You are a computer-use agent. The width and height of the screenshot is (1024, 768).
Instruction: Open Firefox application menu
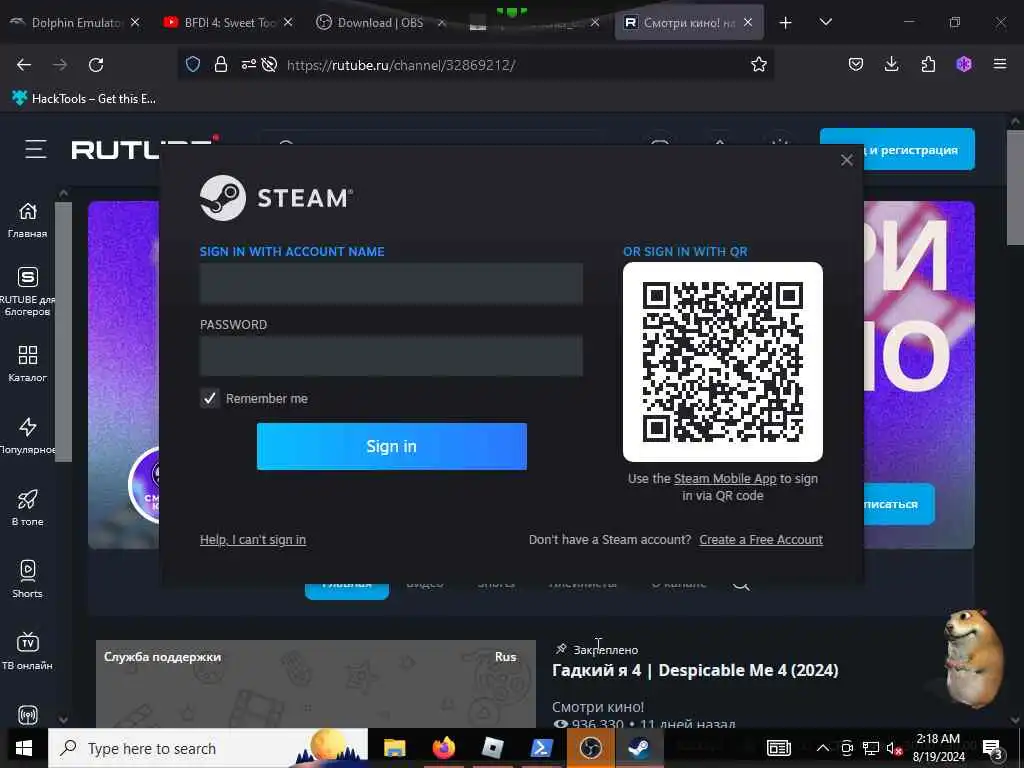coord(1000,64)
